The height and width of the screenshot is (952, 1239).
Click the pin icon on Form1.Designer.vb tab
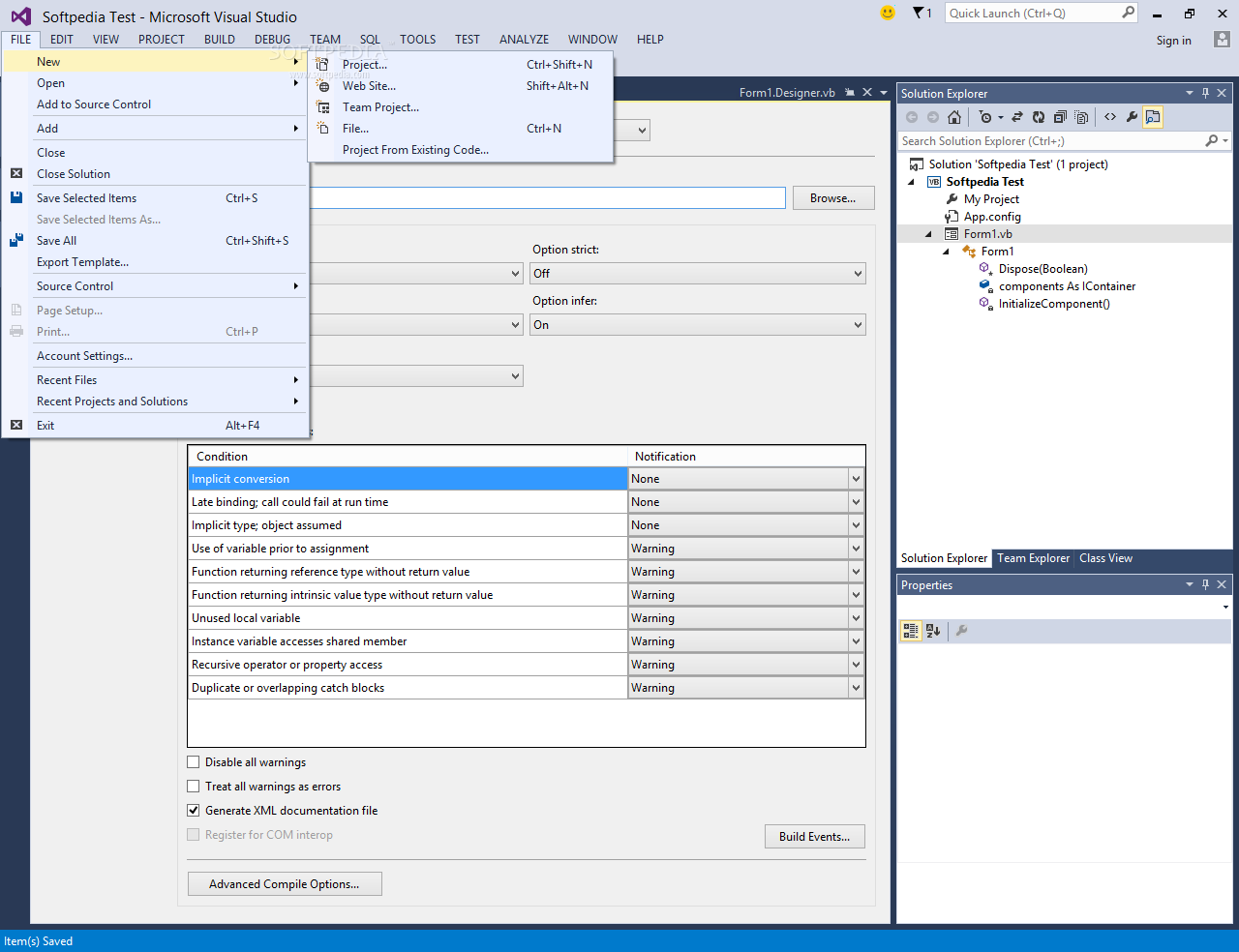point(850,93)
